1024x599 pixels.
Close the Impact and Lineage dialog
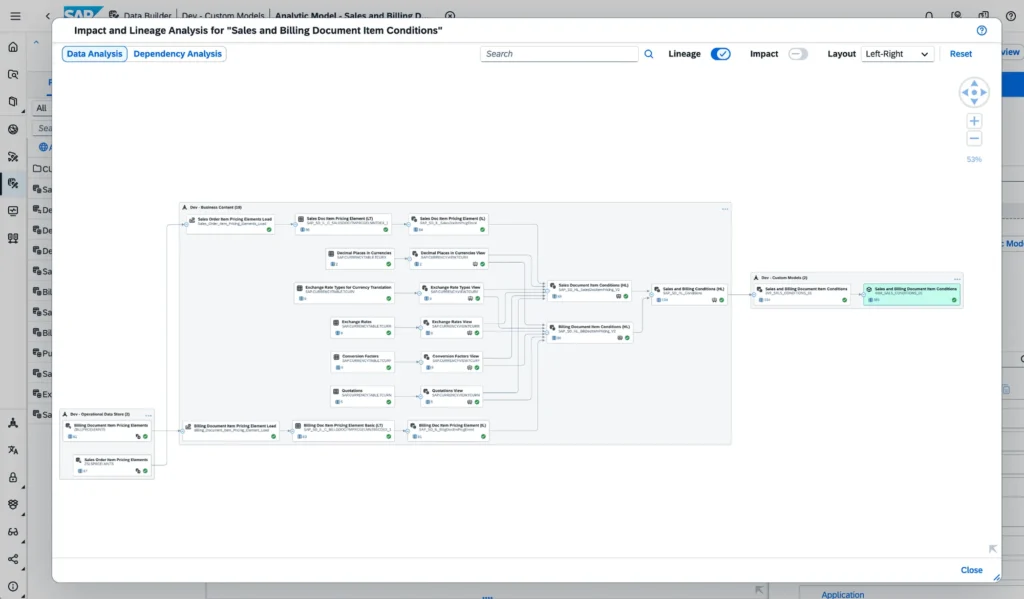971,570
